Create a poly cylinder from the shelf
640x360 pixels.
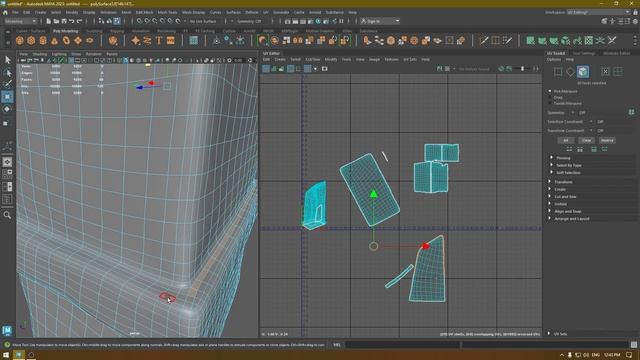[x=43, y=40]
